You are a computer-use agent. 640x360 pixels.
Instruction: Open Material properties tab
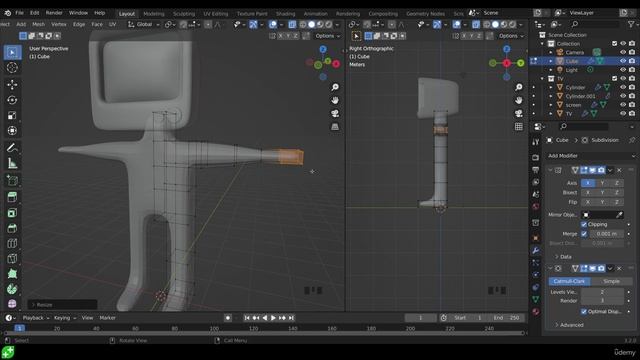tap(536, 312)
